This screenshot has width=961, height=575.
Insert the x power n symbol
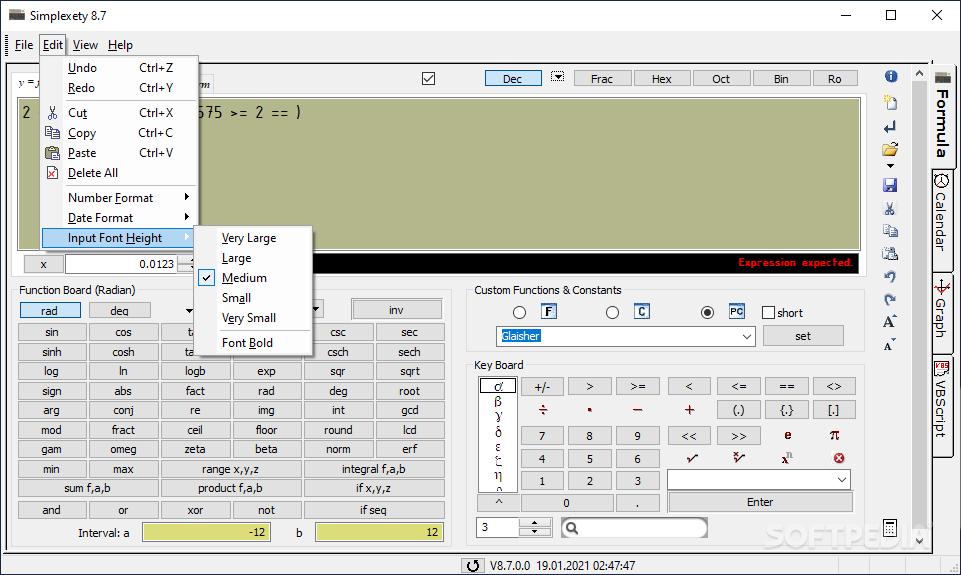click(787, 458)
